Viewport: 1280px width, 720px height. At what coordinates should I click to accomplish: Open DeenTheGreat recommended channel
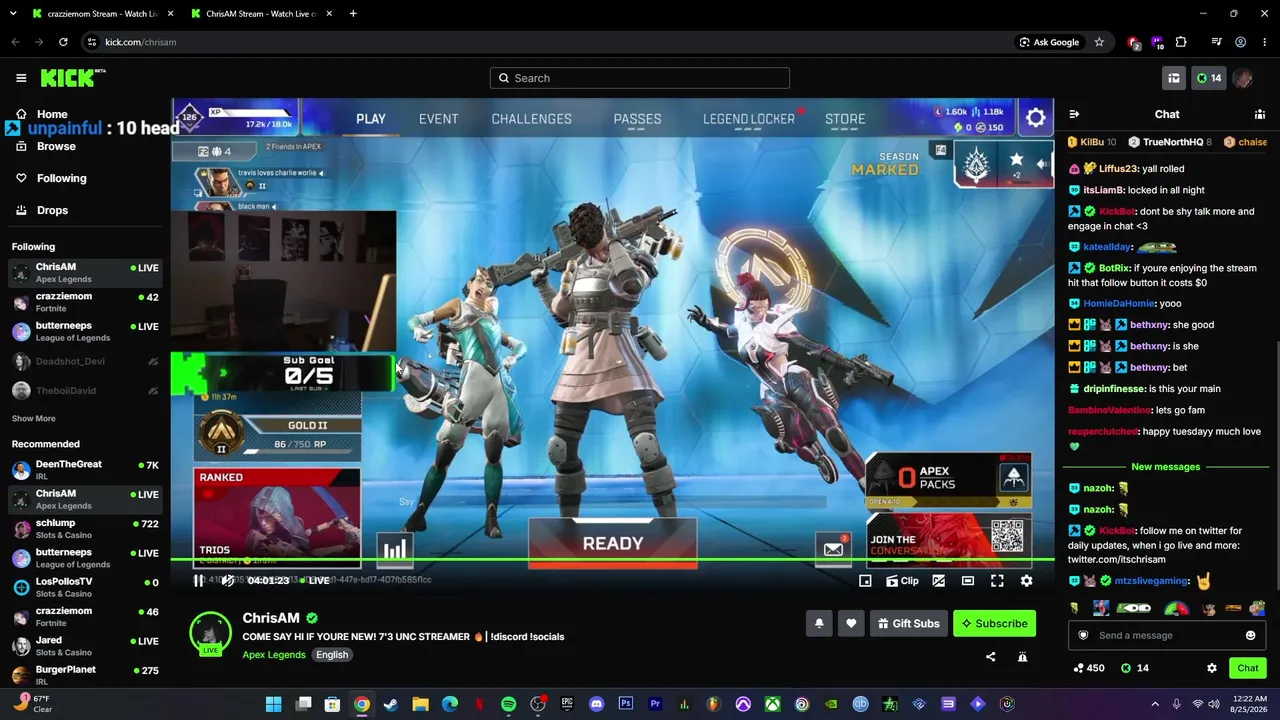[86, 470]
